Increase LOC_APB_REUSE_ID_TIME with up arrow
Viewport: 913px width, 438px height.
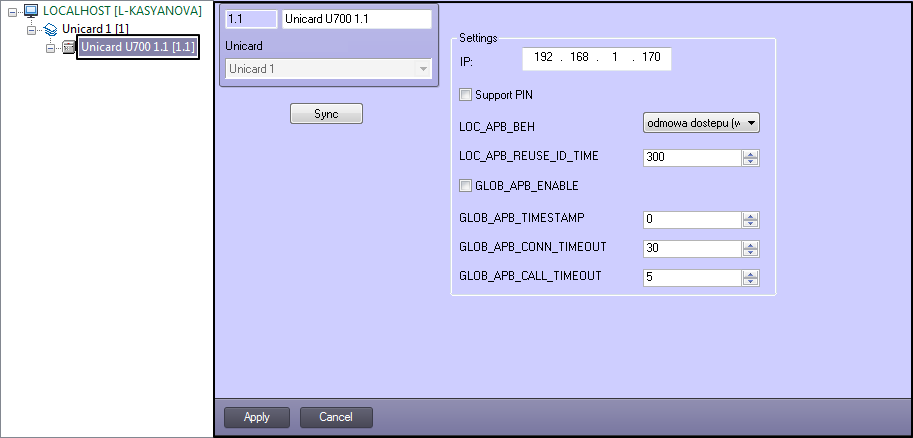[x=751, y=154]
